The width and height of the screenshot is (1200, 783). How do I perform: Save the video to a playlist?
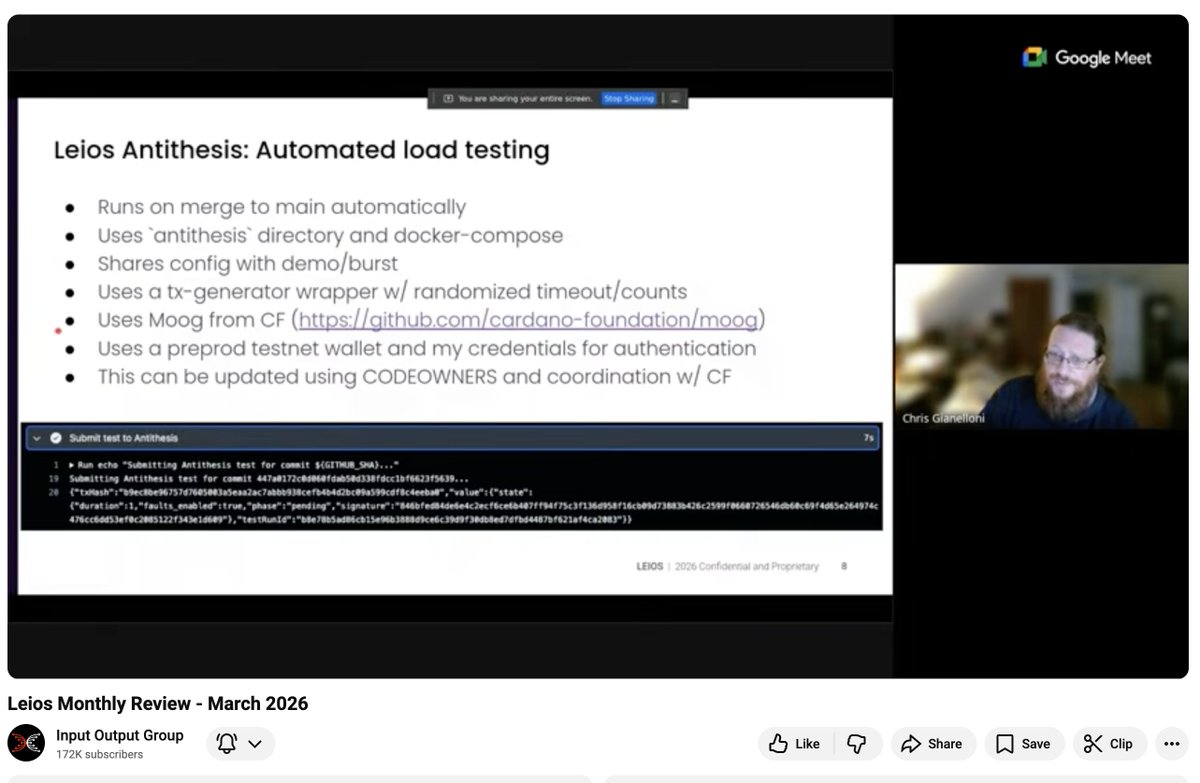click(1024, 743)
